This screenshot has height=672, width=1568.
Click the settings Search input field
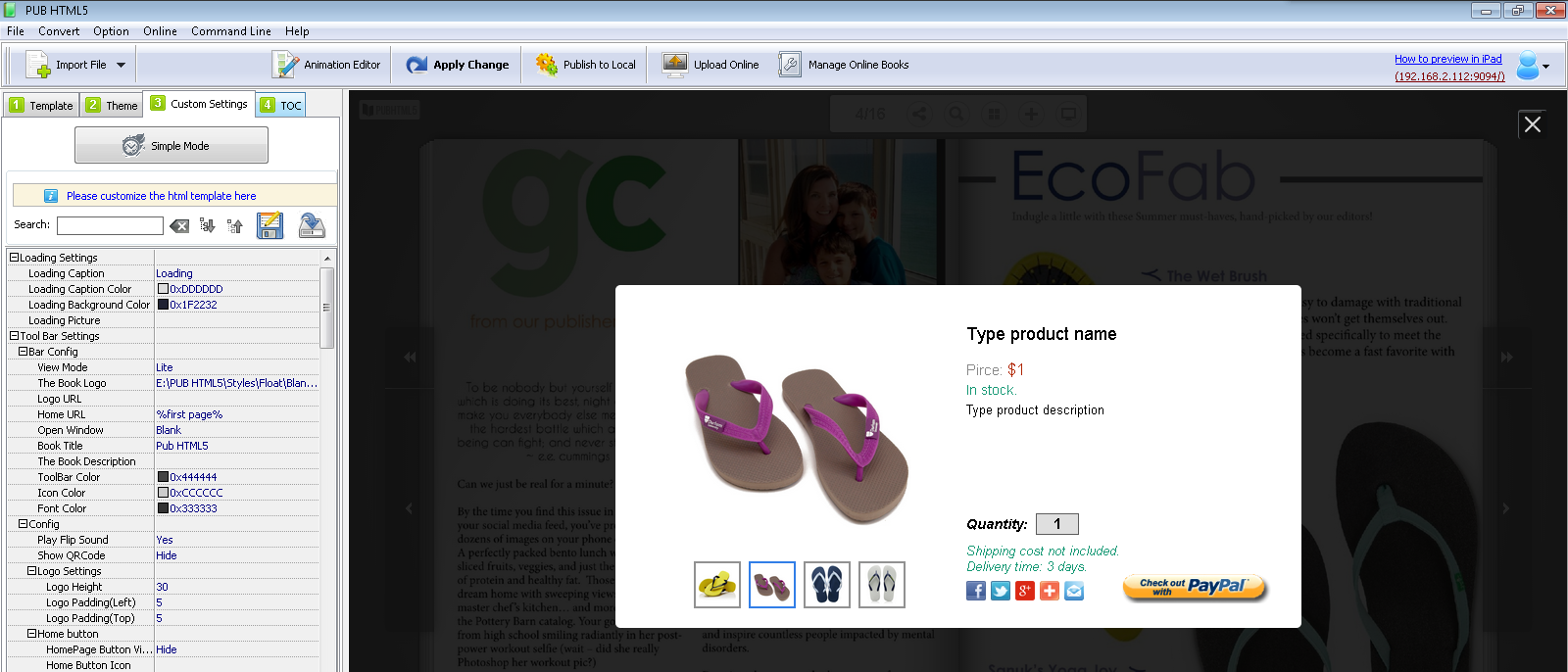point(110,225)
